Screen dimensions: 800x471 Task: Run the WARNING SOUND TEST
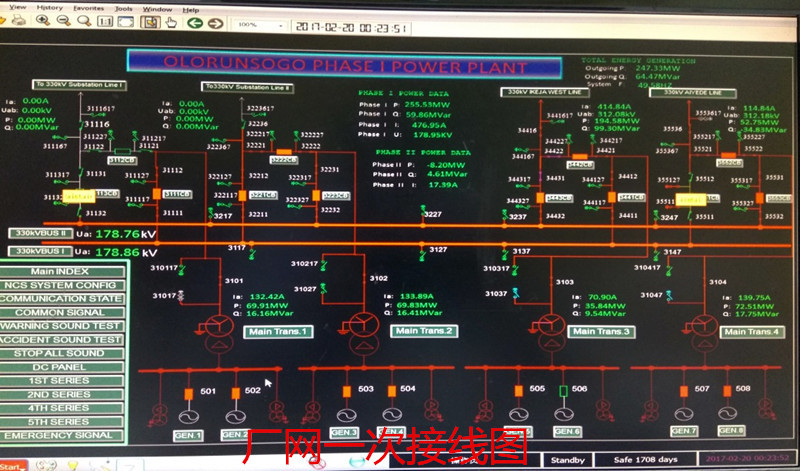point(61,326)
